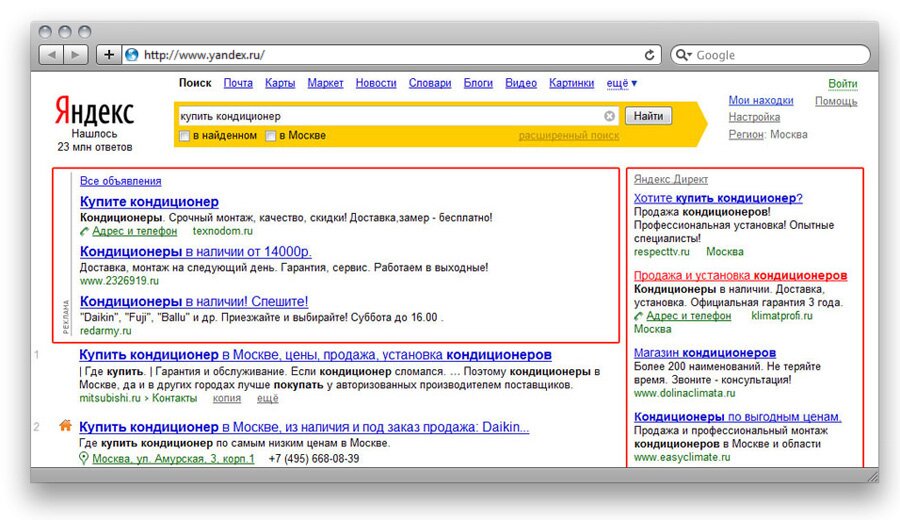Image resolution: width=900 pixels, height=520 pixels.
Task: Click the texnodom.ru domain text
Action: [x=223, y=231]
